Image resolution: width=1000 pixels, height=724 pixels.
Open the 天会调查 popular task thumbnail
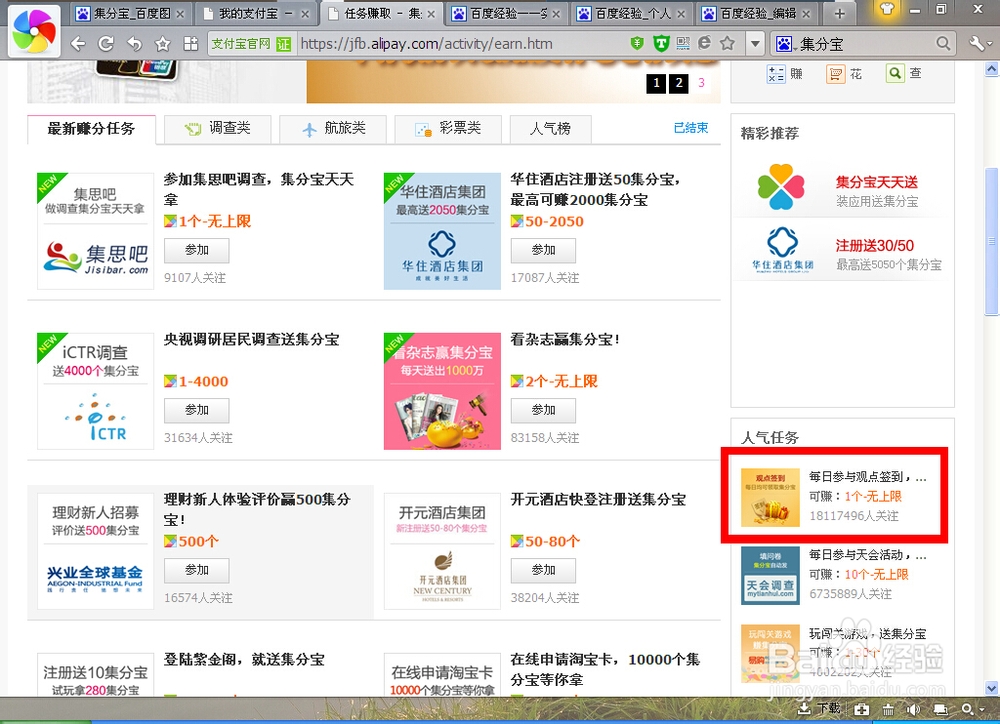click(x=770, y=575)
